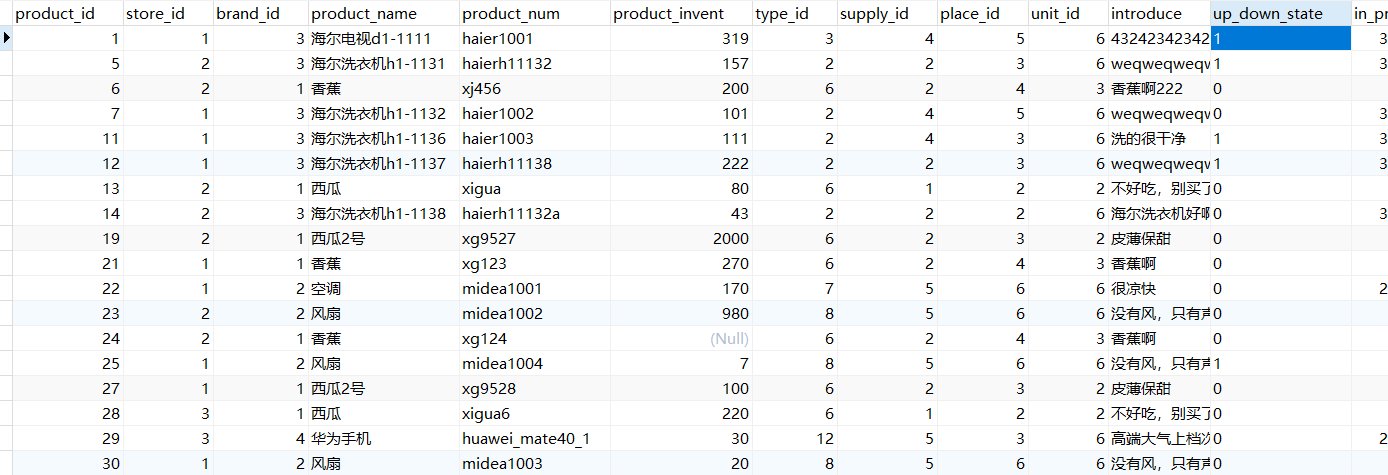Screen dimensions: 1388x475
Task: Click the place_id column header
Action: tap(983, 13)
